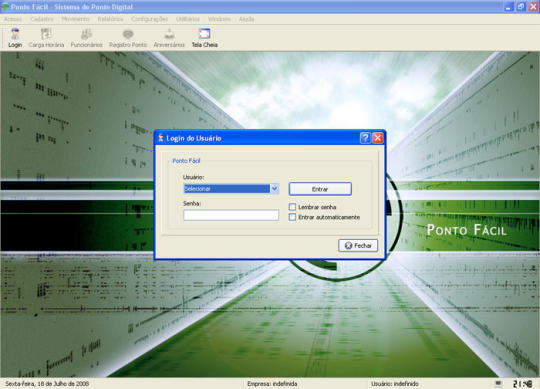Close the Login do Usuário dialog
This screenshot has height=389, width=540.
click(x=378, y=138)
